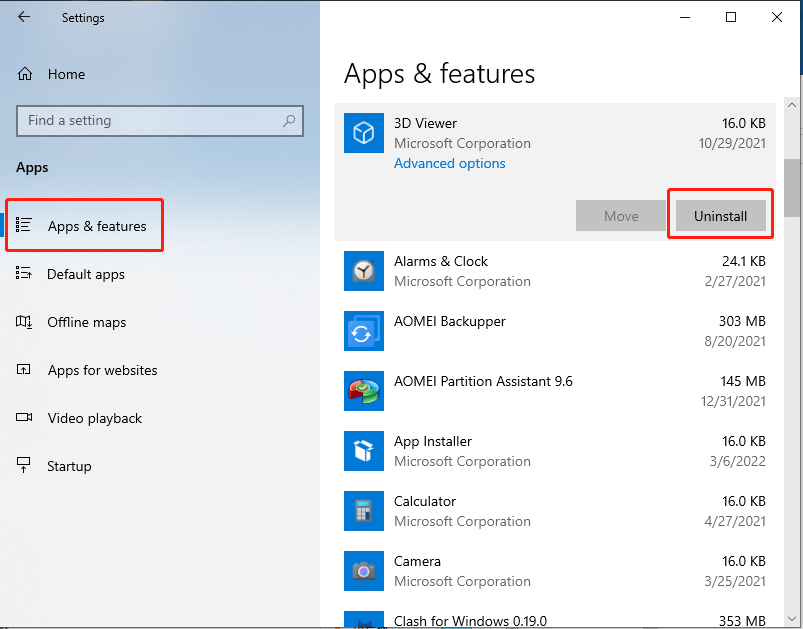Click the Camera app icon

[x=364, y=571]
